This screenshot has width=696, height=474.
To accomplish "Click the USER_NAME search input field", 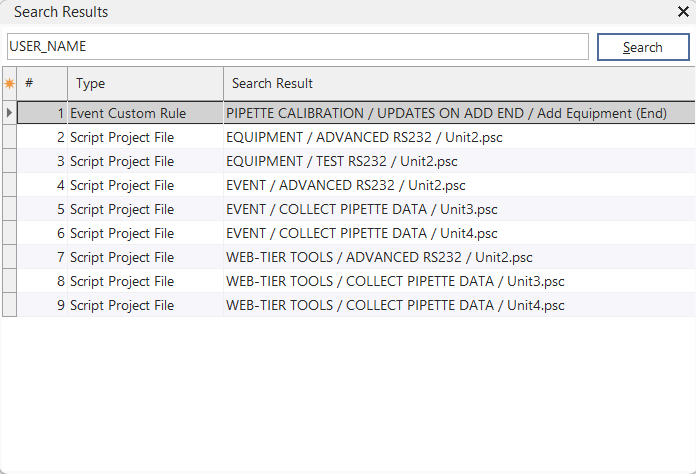I will coord(297,47).
